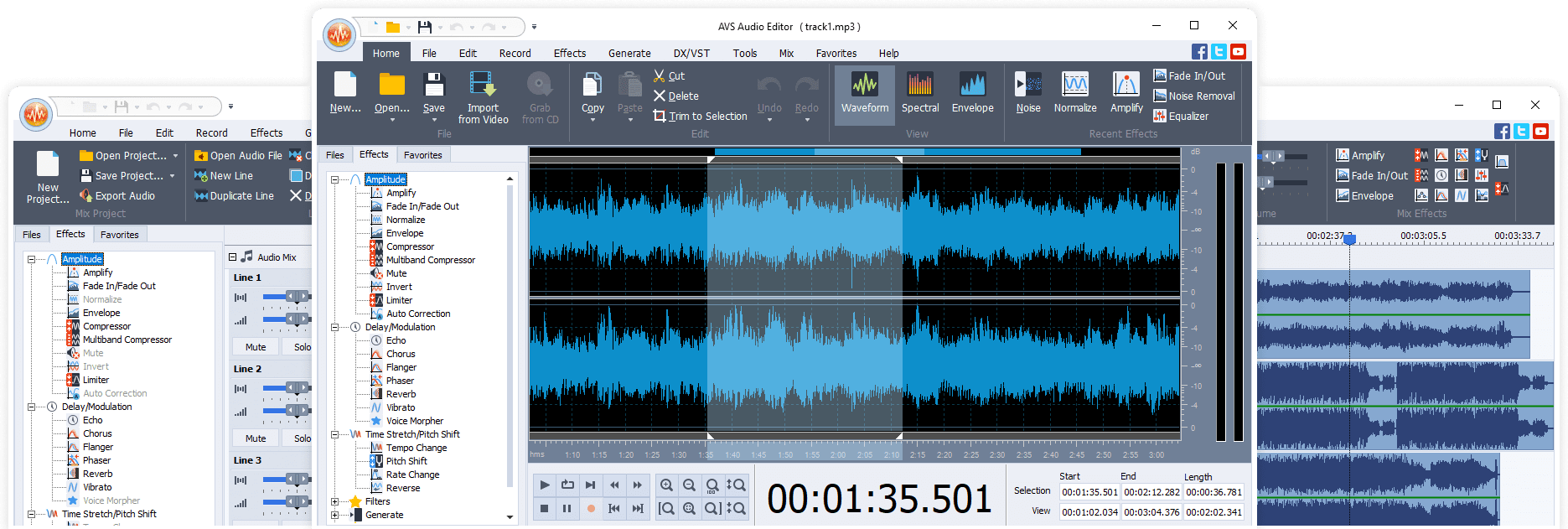Open Import from Video
The height and width of the screenshot is (529, 1568).
click(x=483, y=96)
